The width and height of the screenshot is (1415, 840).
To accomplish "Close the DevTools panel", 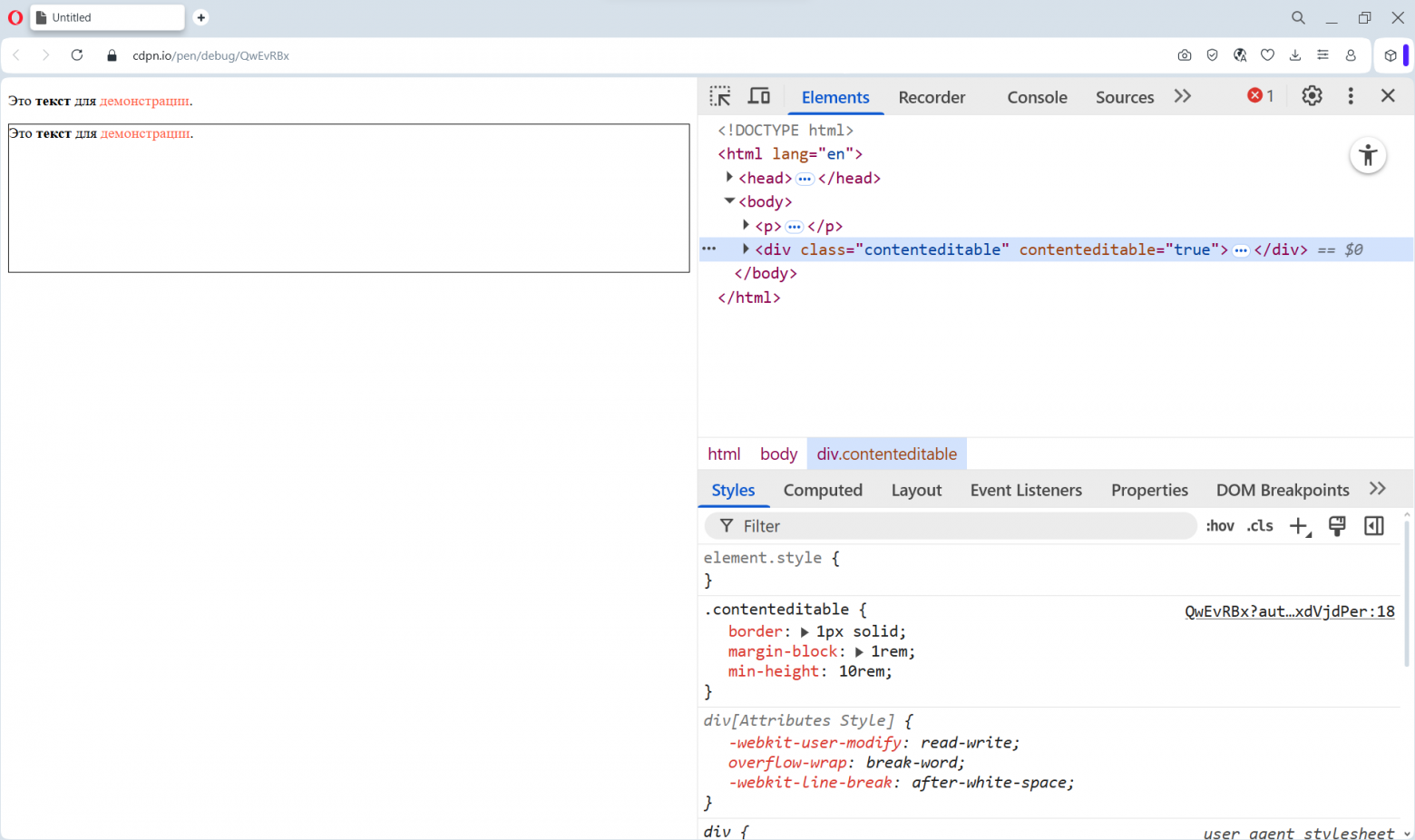I will click(1388, 96).
